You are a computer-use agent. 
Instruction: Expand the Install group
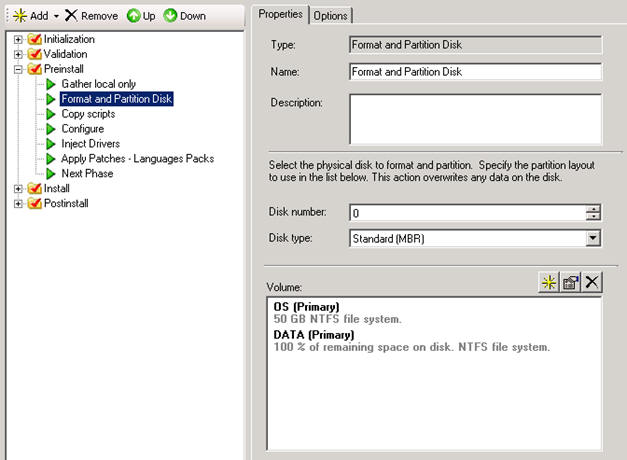[18, 188]
